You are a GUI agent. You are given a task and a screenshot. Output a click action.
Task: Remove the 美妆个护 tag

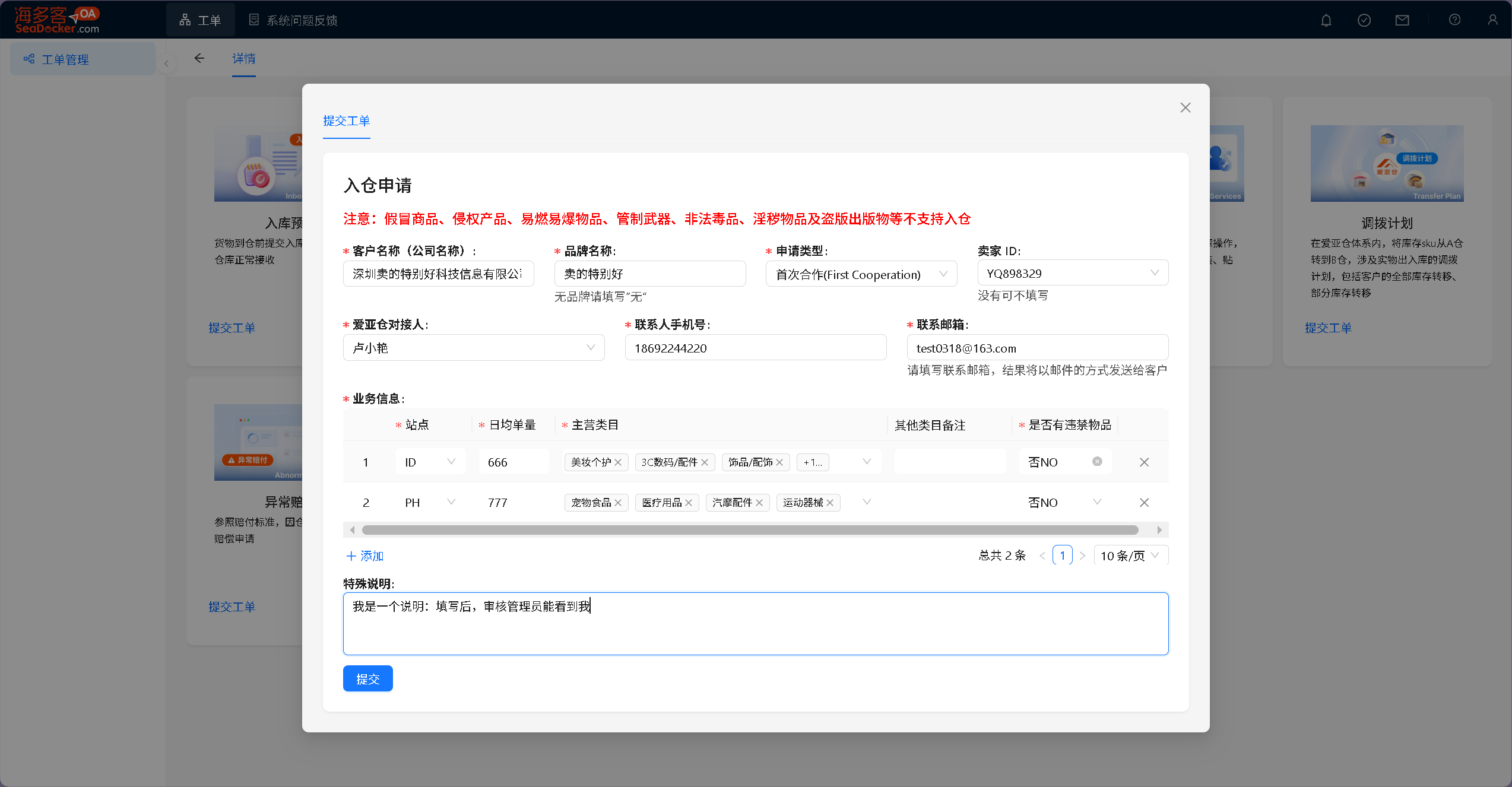[x=618, y=462]
